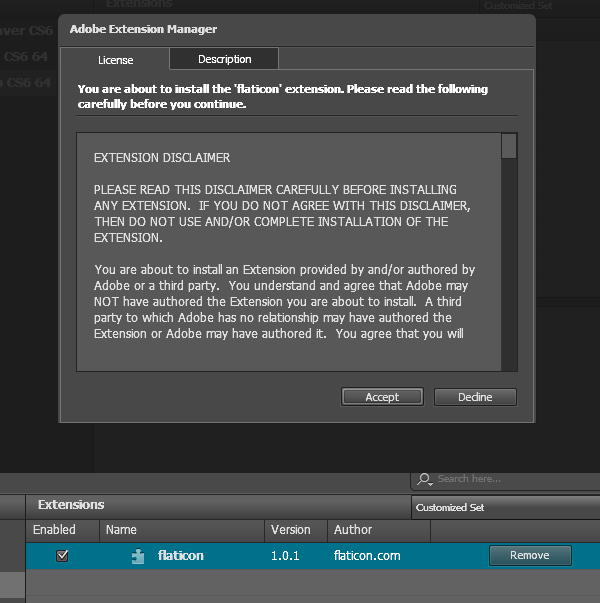The width and height of the screenshot is (600, 603).
Task: Switch to the Description tab
Action: coord(224,59)
